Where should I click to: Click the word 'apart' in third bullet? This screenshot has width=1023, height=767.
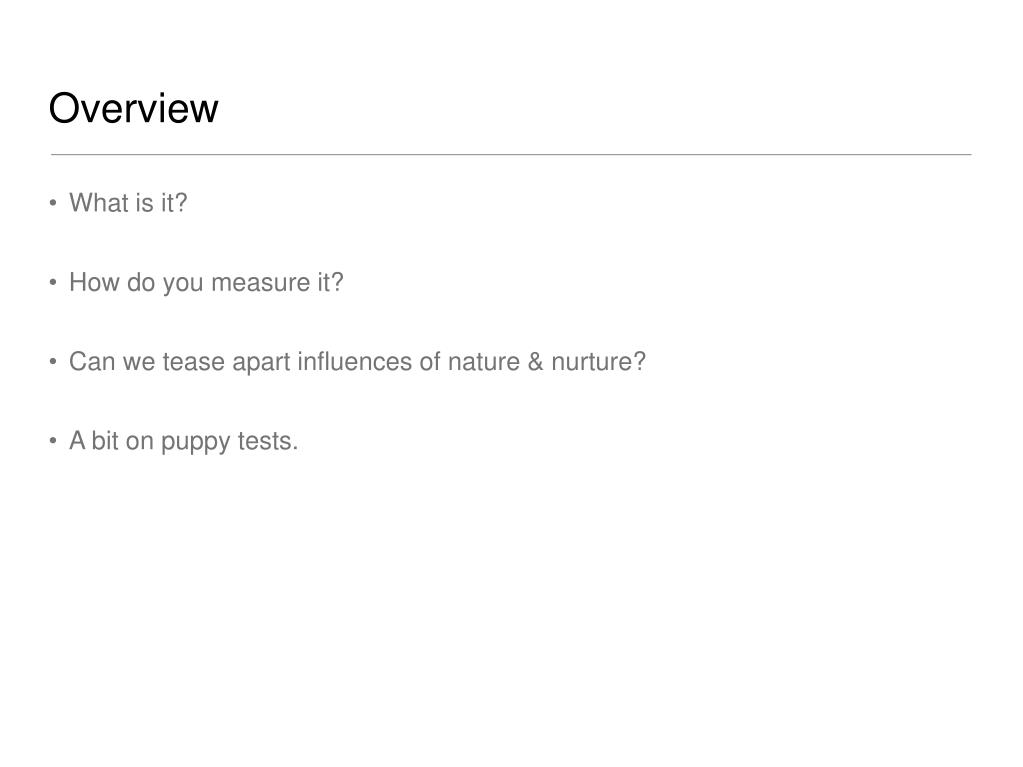click(262, 363)
